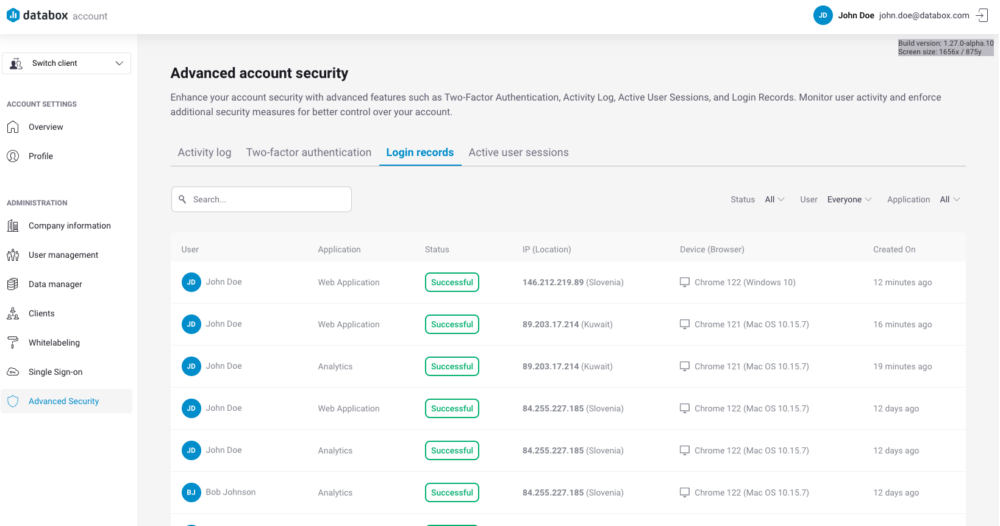
Task: Switch to the Activity log tab
Action: click(204, 152)
